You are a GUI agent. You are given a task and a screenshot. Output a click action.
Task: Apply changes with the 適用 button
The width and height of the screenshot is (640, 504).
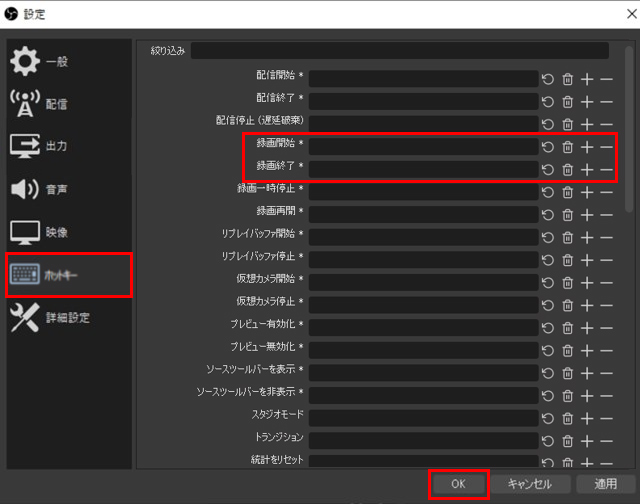(605, 483)
